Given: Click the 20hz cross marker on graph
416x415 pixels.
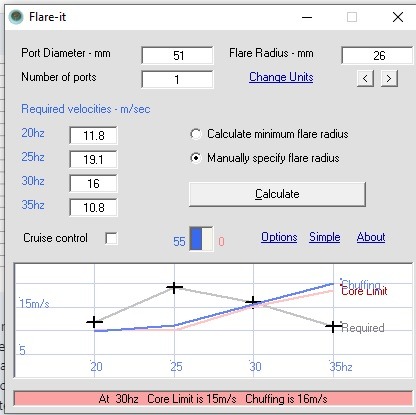Looking at the screenshot, I should [94, 322].
